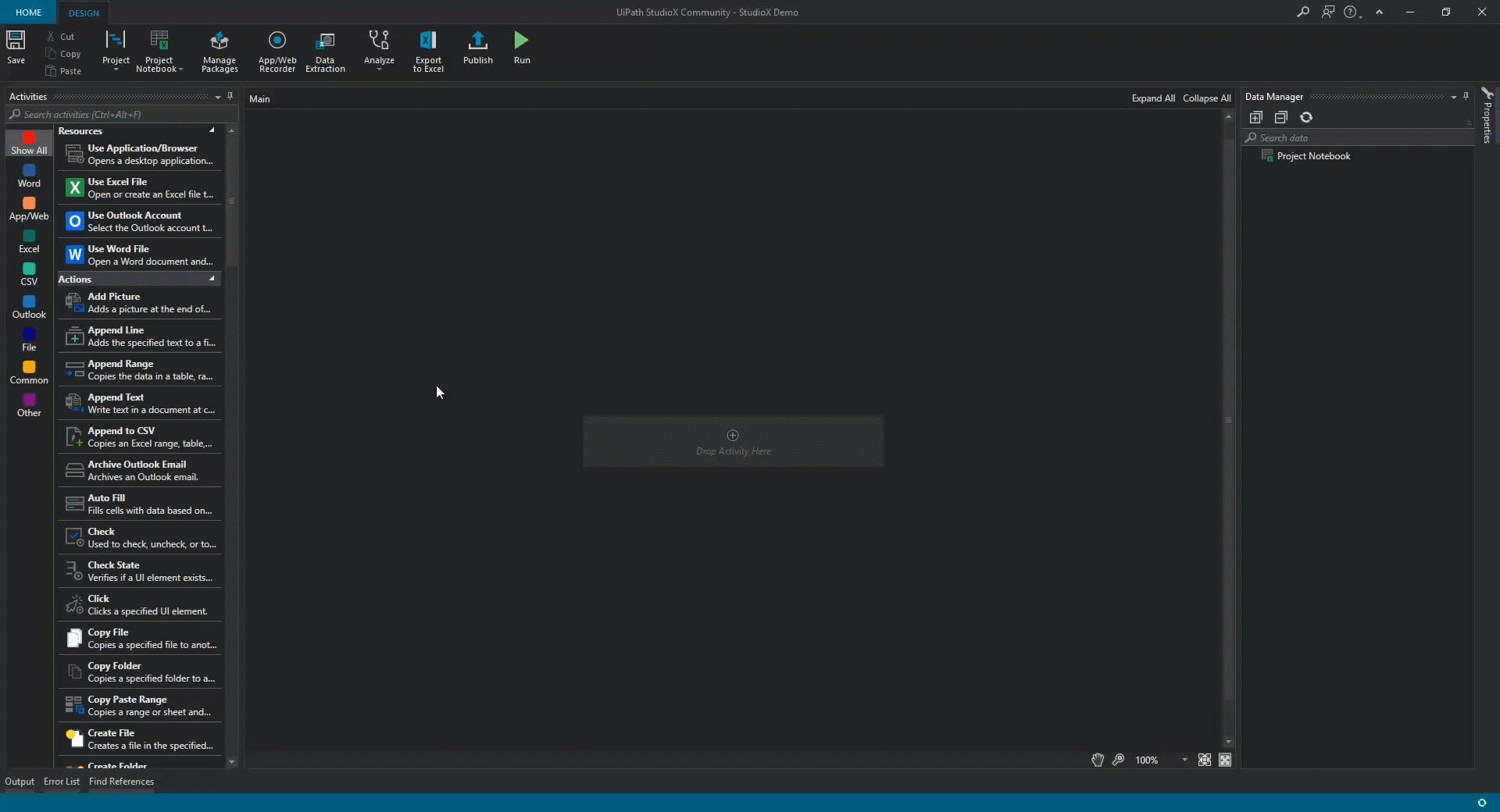
Task: Click Collapse All in designer
Action: pos(1206,98)
